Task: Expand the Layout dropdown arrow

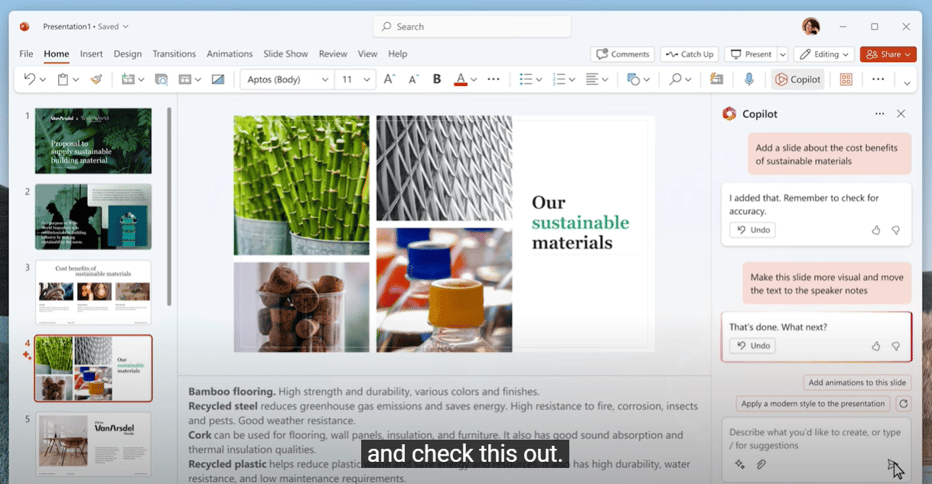Action: [198, 80]
